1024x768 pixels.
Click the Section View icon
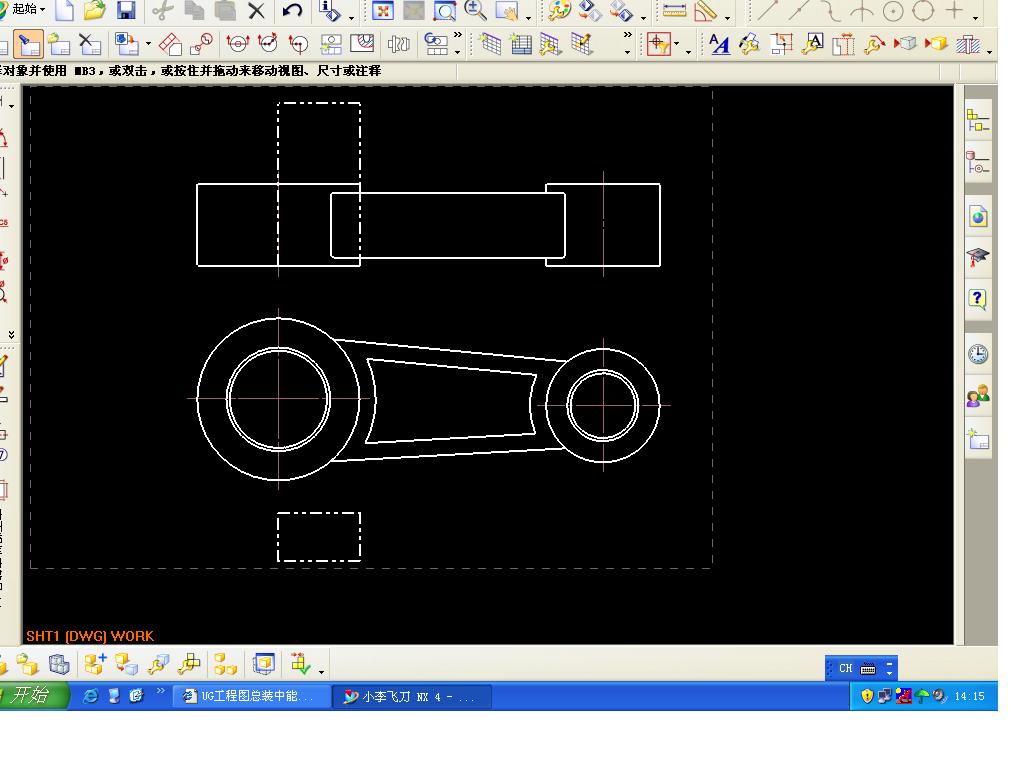(x=238, y=44)
